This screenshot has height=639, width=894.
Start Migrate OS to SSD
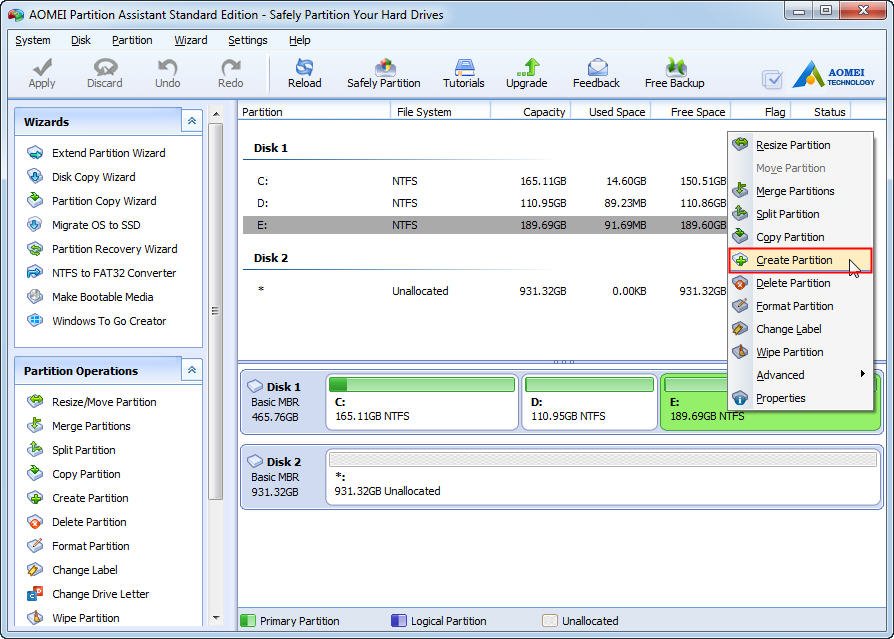click(84, 225)
